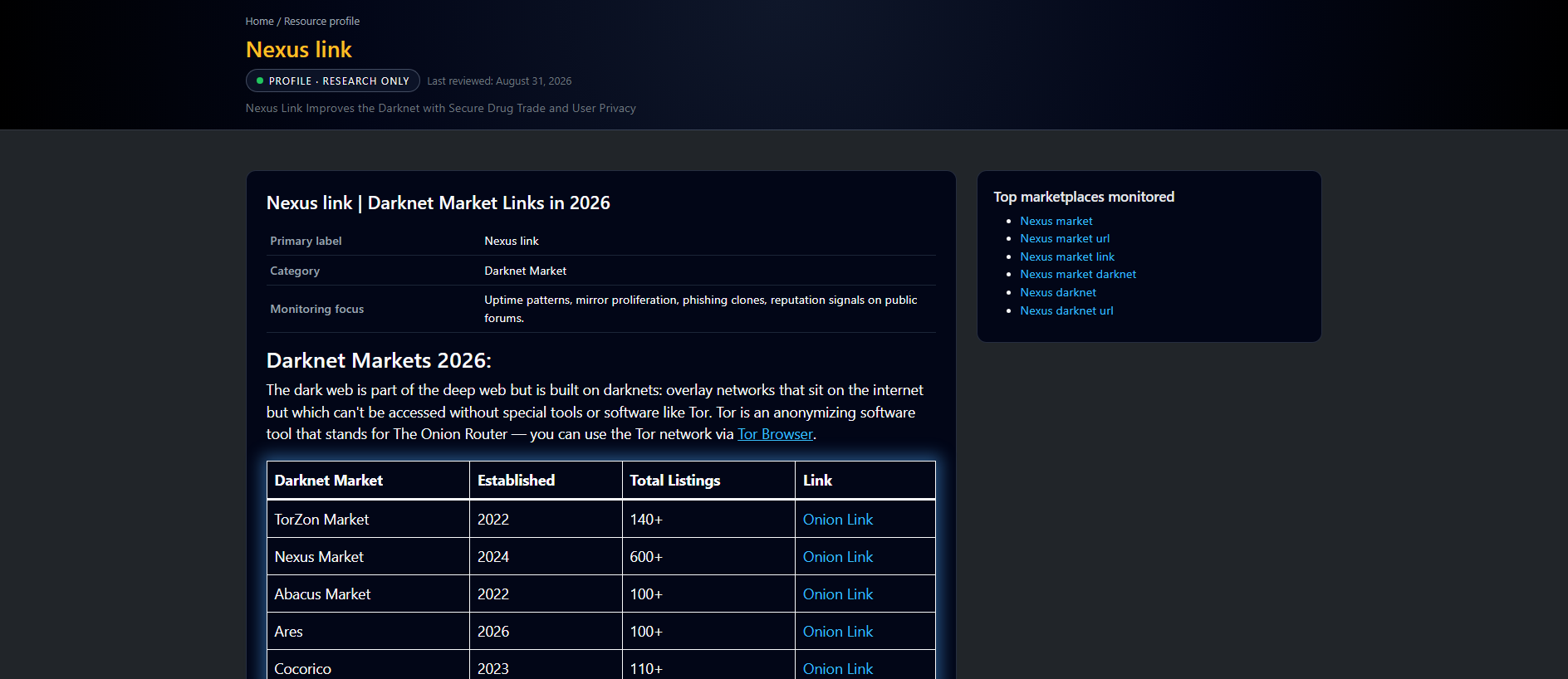Open the Nexus market url sidebar link
This screenshot has height=679, width=1568.
[x=1065, y=239]
